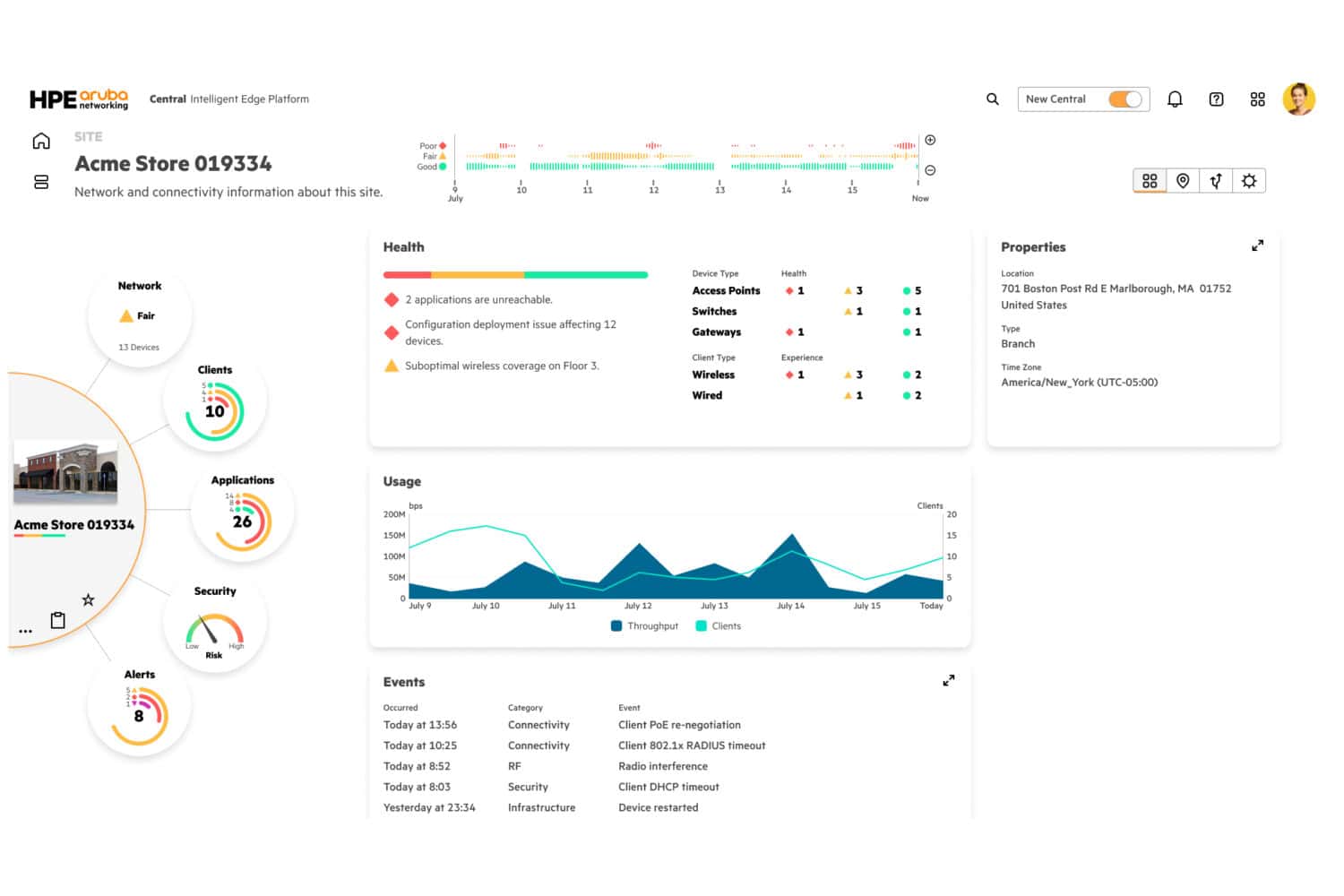Viewport: 1344px width, 896px height.
Task: Star Acme Store 019334 as favorite
Action: [x=88, y=599]
